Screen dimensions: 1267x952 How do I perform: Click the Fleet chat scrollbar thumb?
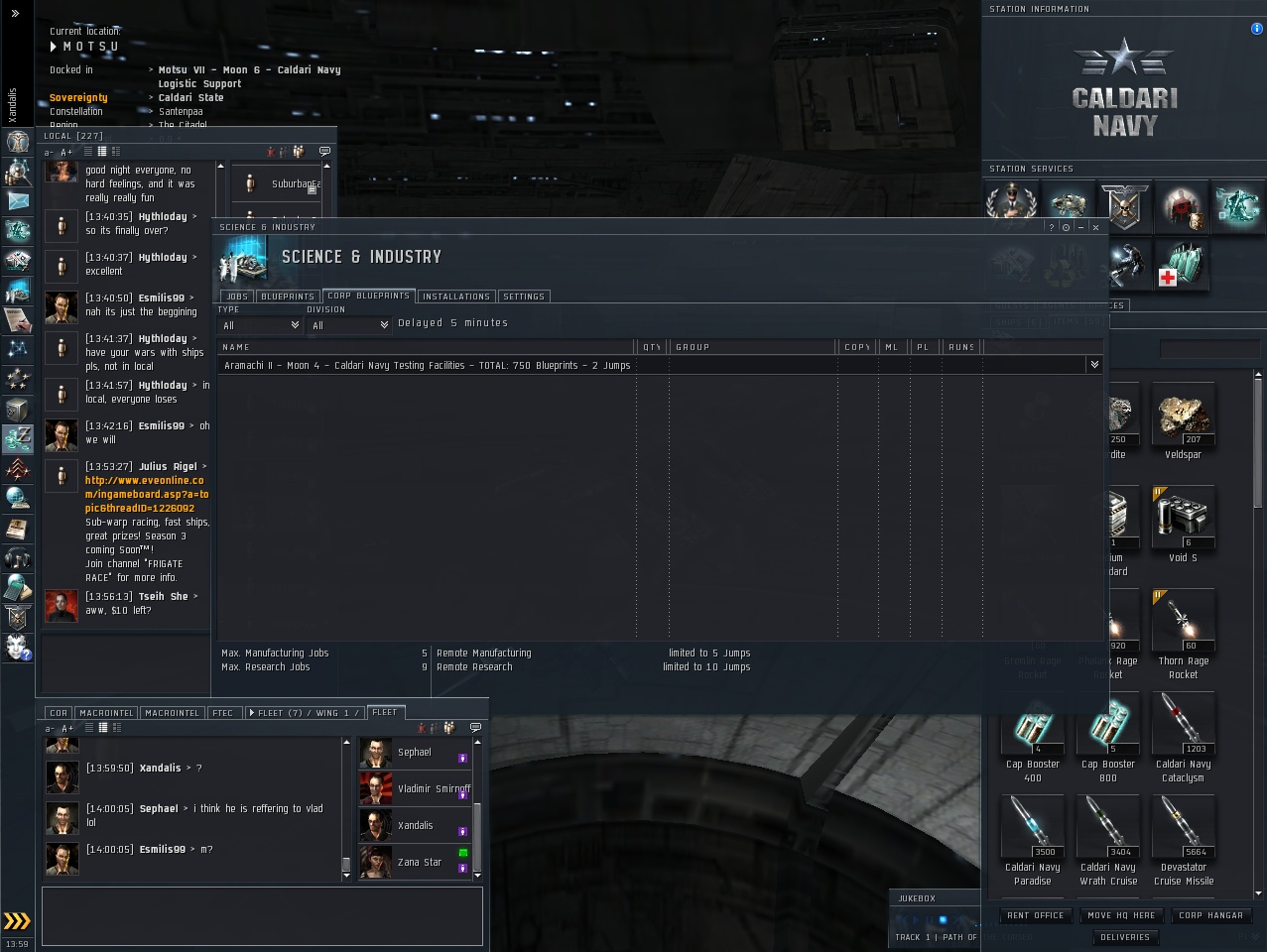[346, 864]
